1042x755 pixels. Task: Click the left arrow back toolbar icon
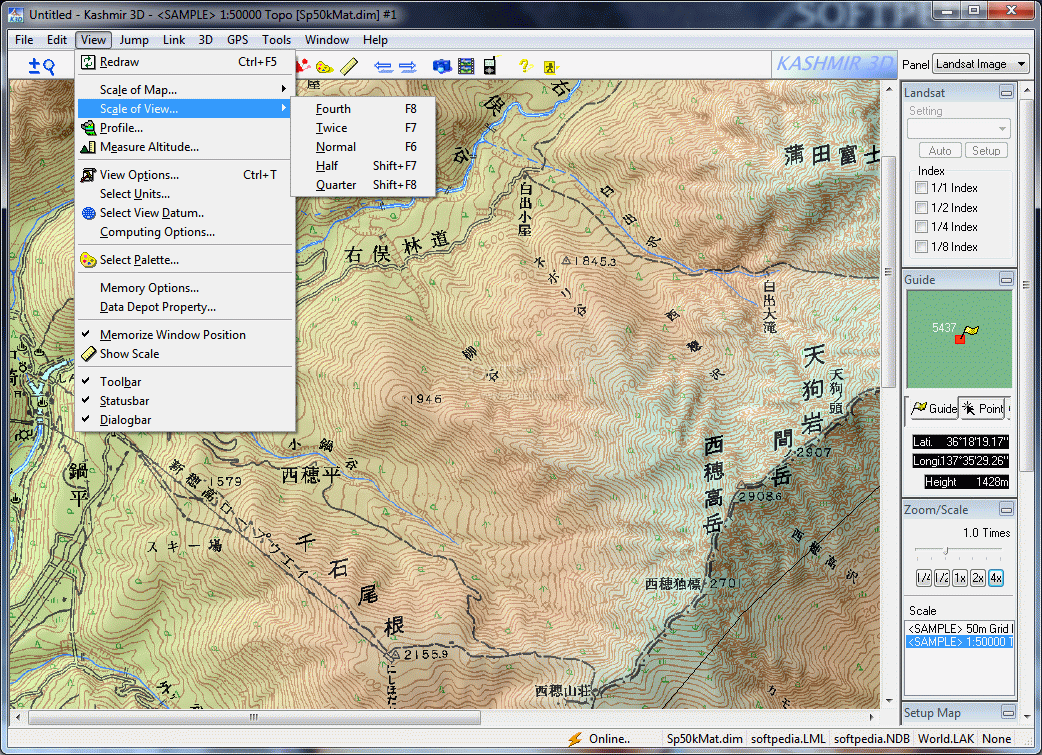click(x=383, y=66)
